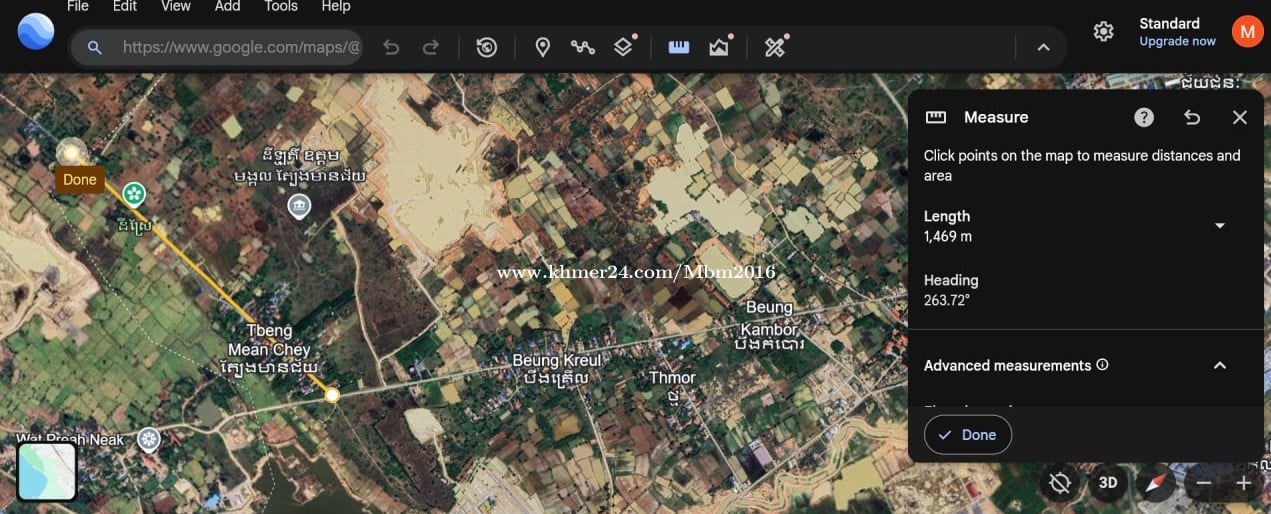Click the map layers stack icon
The width and height of the screenshot is (1271, 514).
pos(623,47)
